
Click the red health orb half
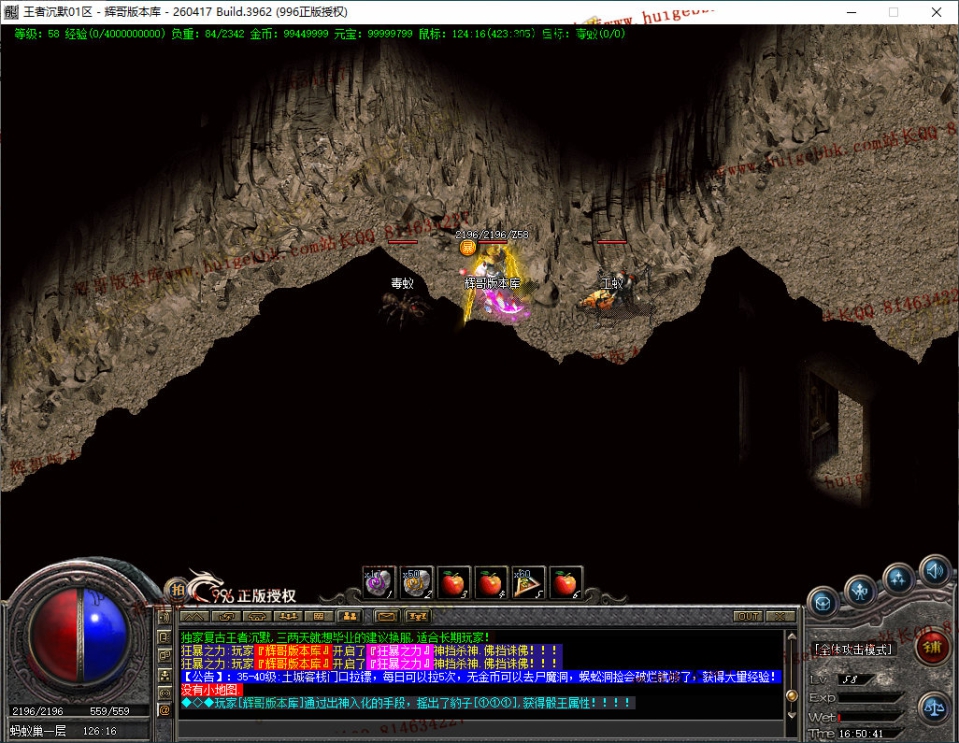point(54,635)
